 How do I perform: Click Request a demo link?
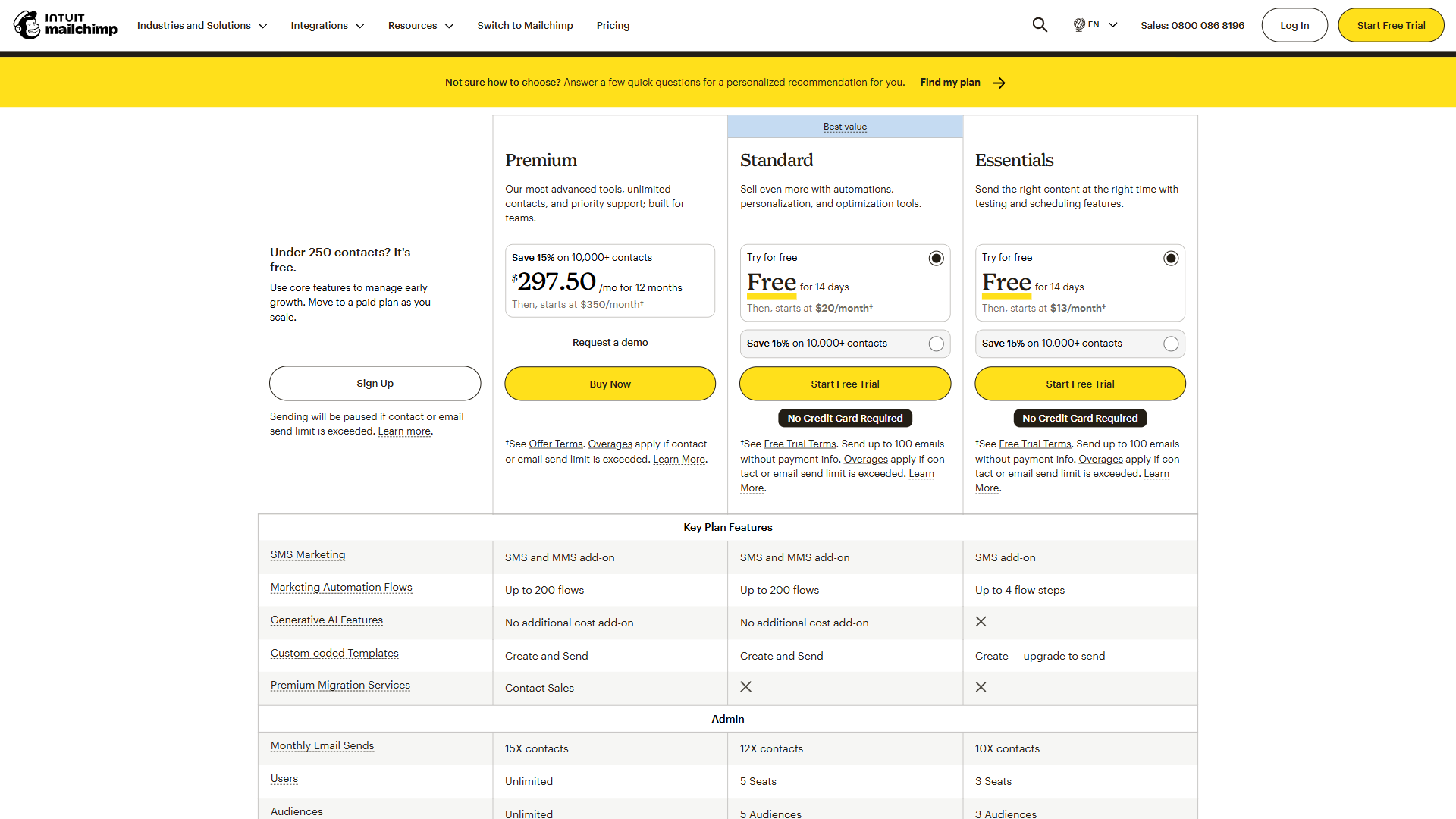610,343
